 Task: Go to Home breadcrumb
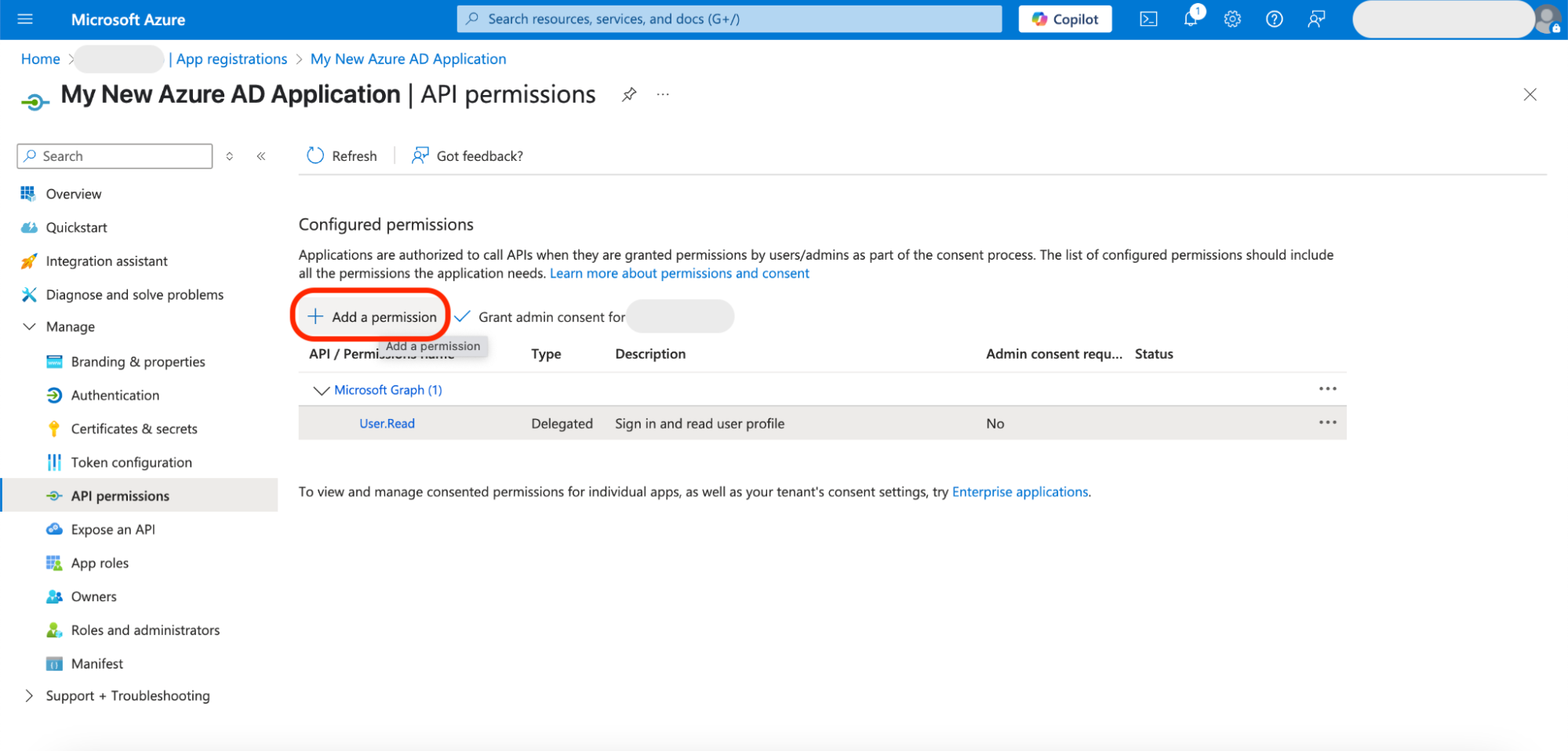click(x=41, y=59)
